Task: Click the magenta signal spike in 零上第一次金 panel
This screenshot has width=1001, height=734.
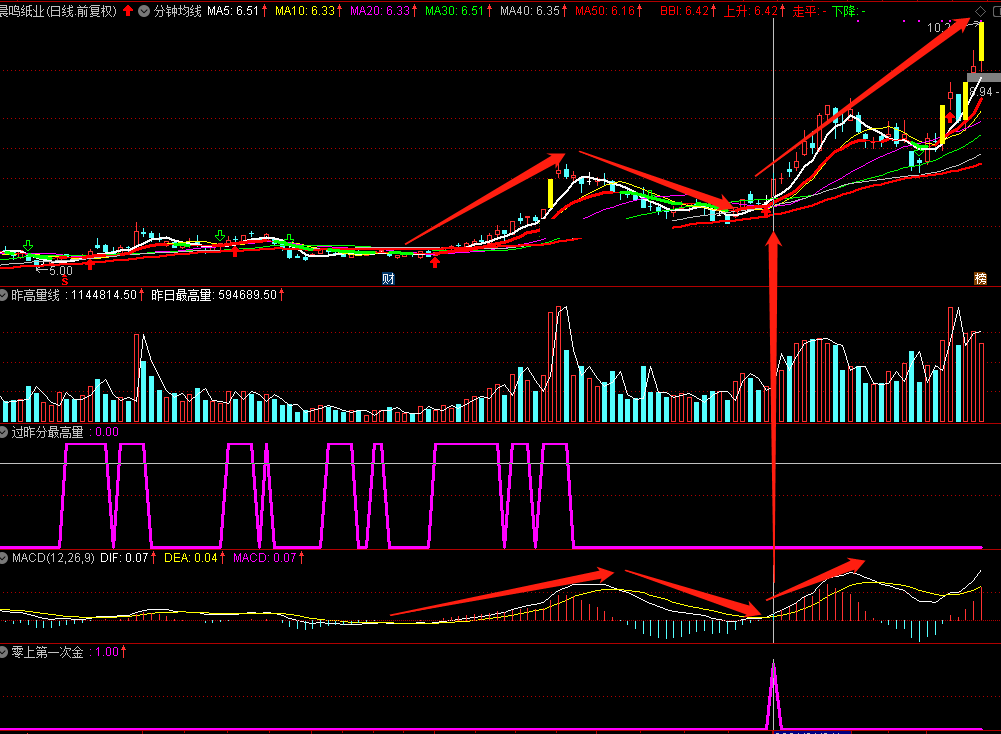Action: (774, 694)
